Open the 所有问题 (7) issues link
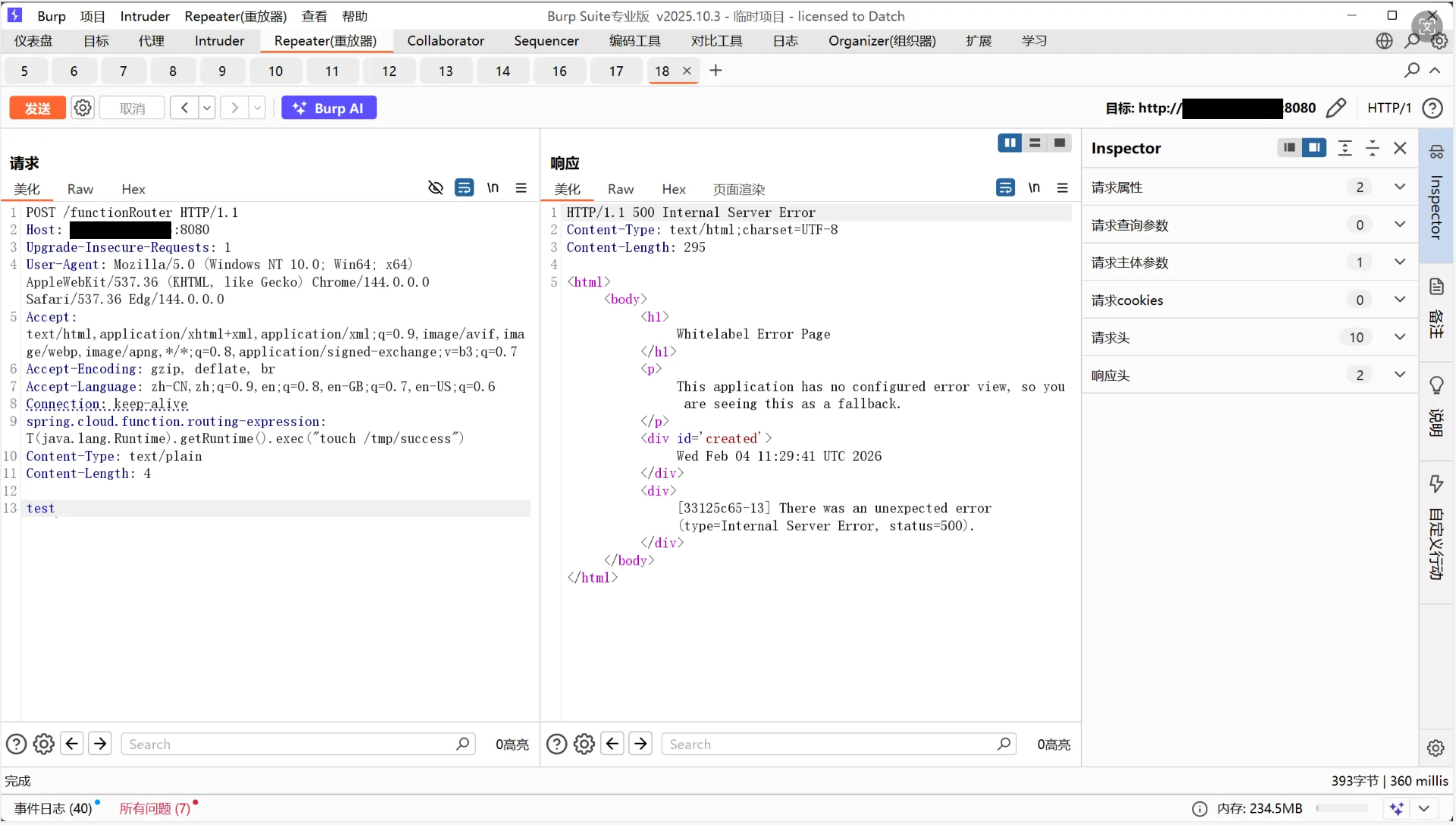The width and height of the screenshot is (1456, 825). (x=155, y=808)
